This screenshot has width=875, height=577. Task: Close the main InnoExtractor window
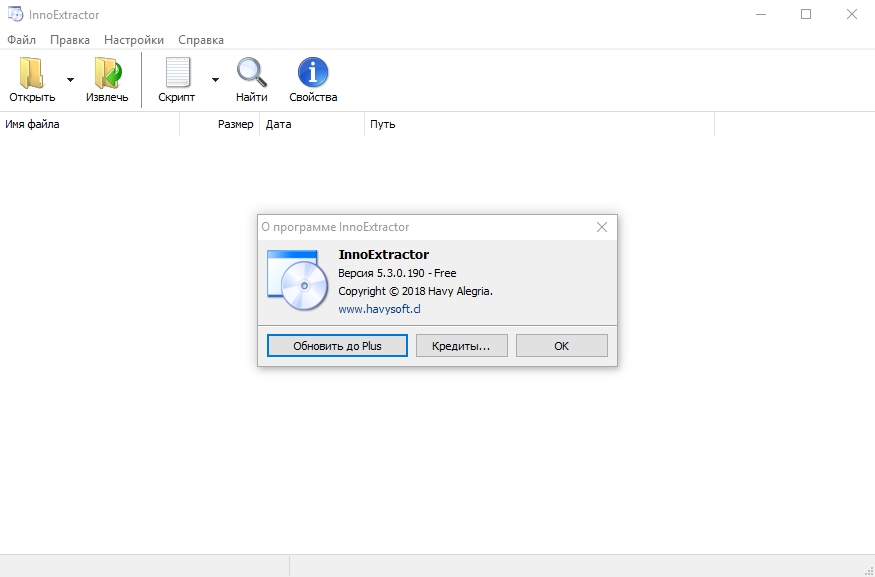pyautogui.click(x=852, y=15)
